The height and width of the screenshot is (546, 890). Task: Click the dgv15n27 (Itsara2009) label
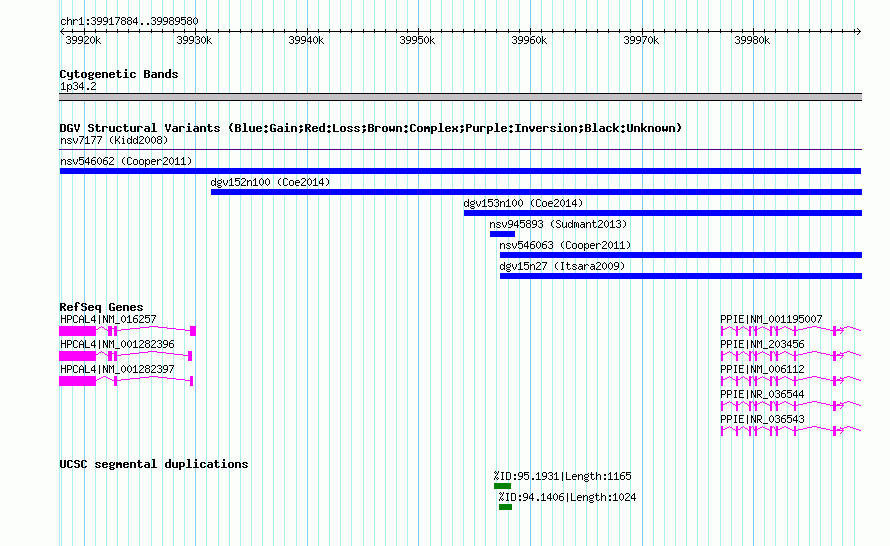562,266
